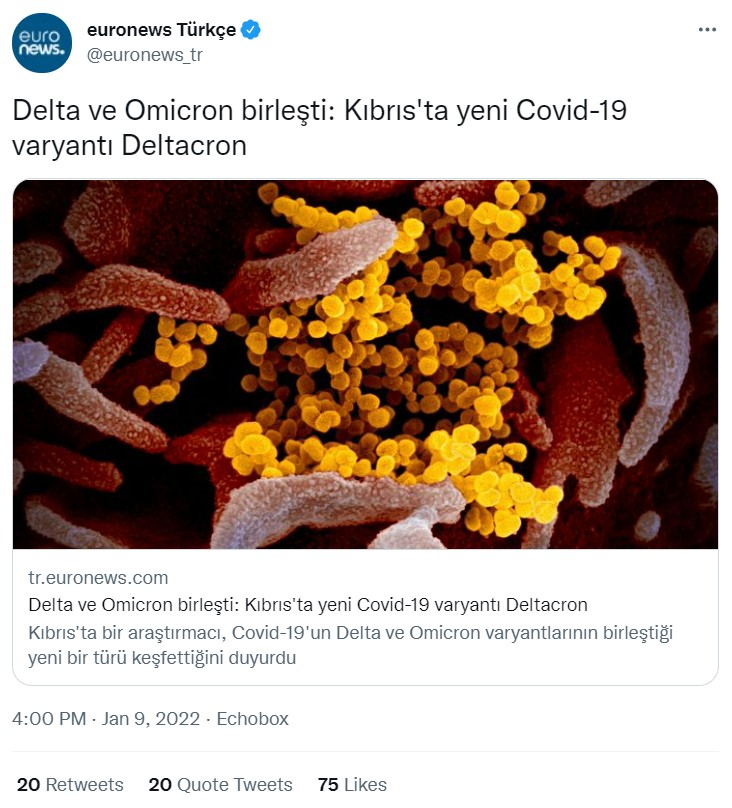Image resolution: width=732 pixels, height=808 pixels.
Task: Click the number 75 beside Likes
Action: tap(328, 784)
